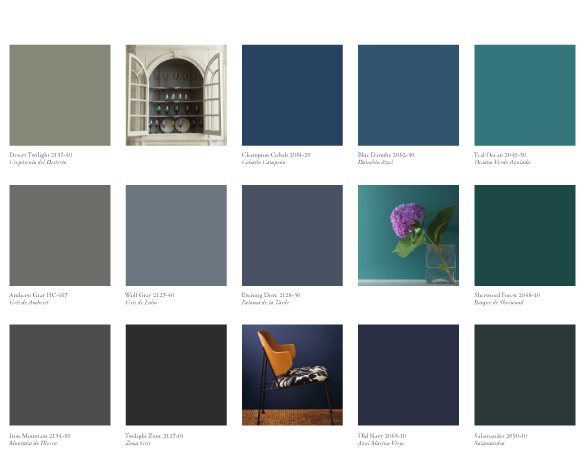Click the "Zona Gris" italic caption
The height and width of the screenshot is (456, 585).
coord(138,443)
